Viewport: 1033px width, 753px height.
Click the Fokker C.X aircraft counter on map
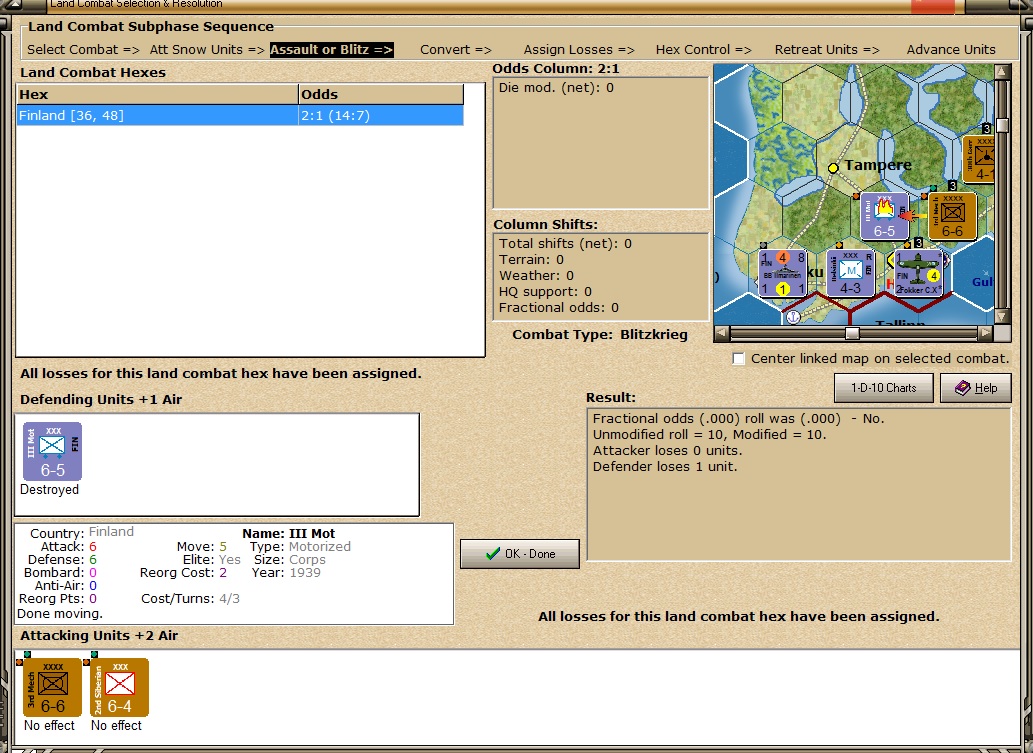click(x=918, y=273)
